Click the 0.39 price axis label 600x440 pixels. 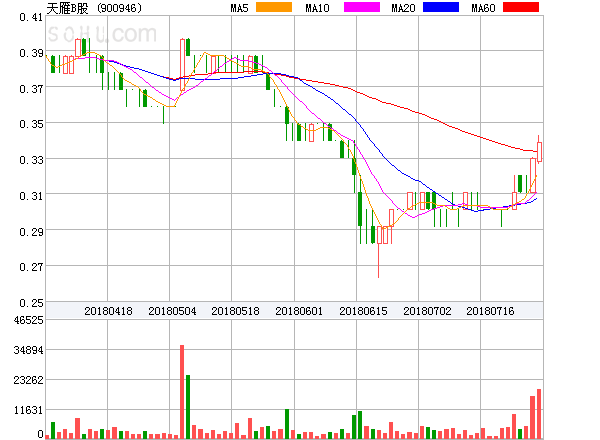31,53
